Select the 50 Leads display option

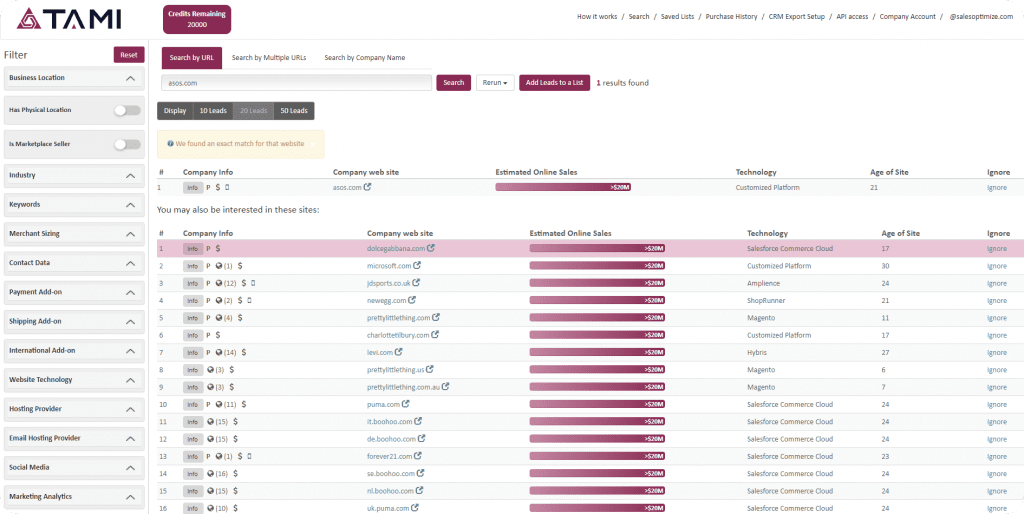coord(294,111)
